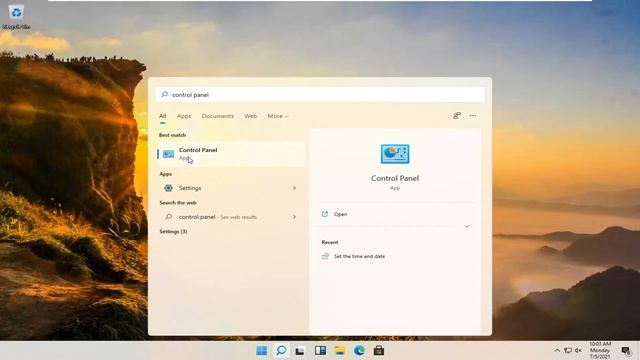Click the Open action's launch icon

(325, 214)
